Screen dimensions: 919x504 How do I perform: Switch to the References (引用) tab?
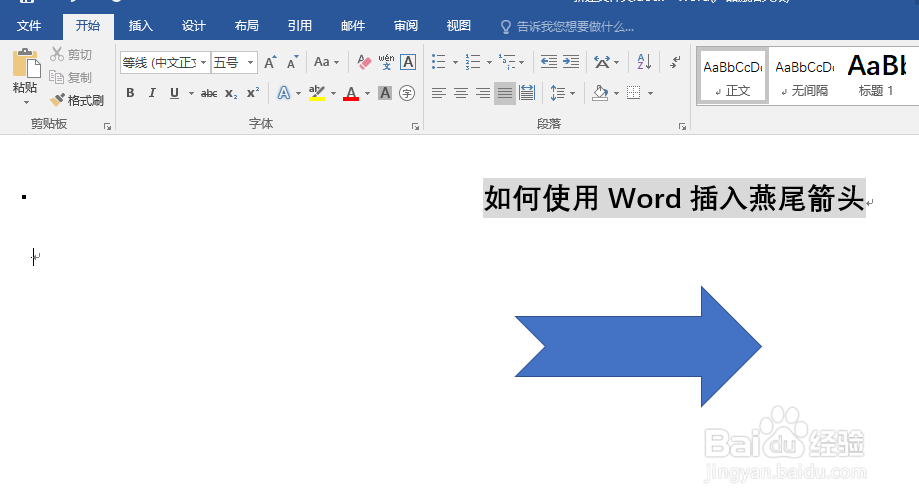[x=299, y=26]
